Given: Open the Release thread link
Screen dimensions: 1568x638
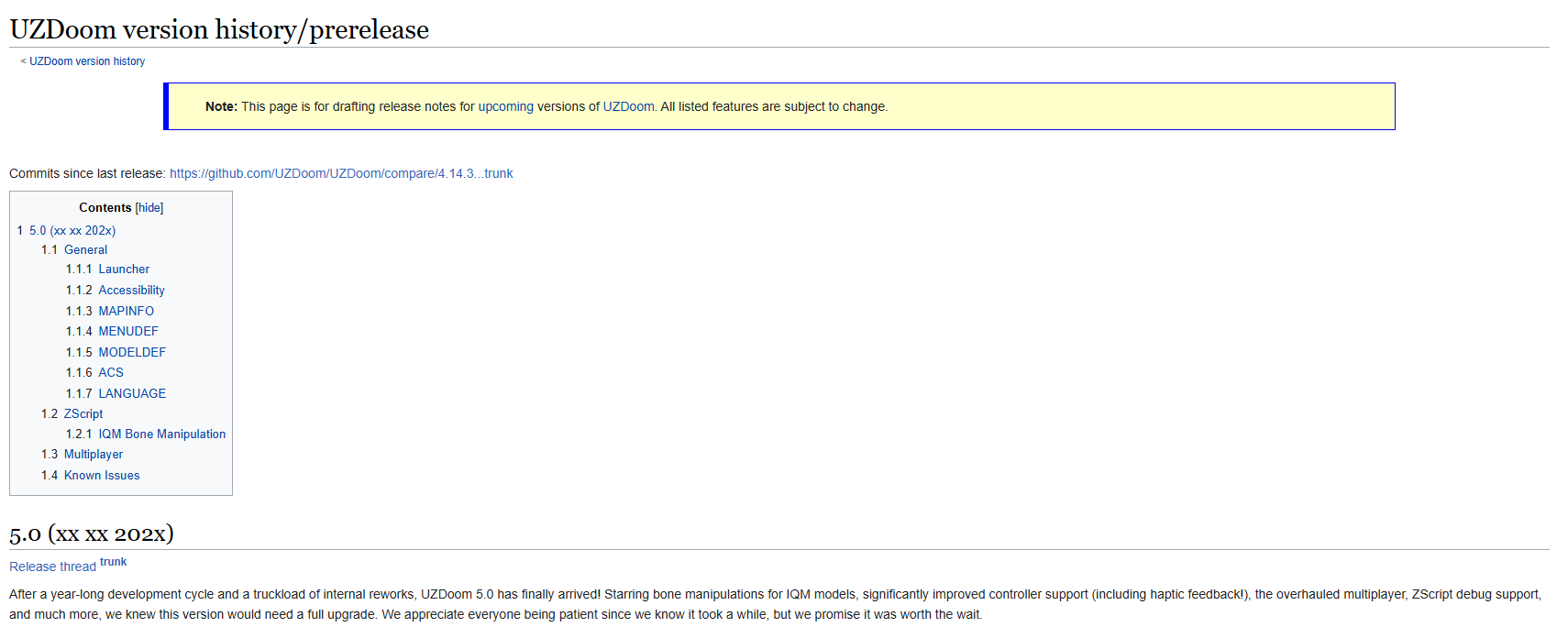Looking at the screenshot, I should tap(52, 566).
